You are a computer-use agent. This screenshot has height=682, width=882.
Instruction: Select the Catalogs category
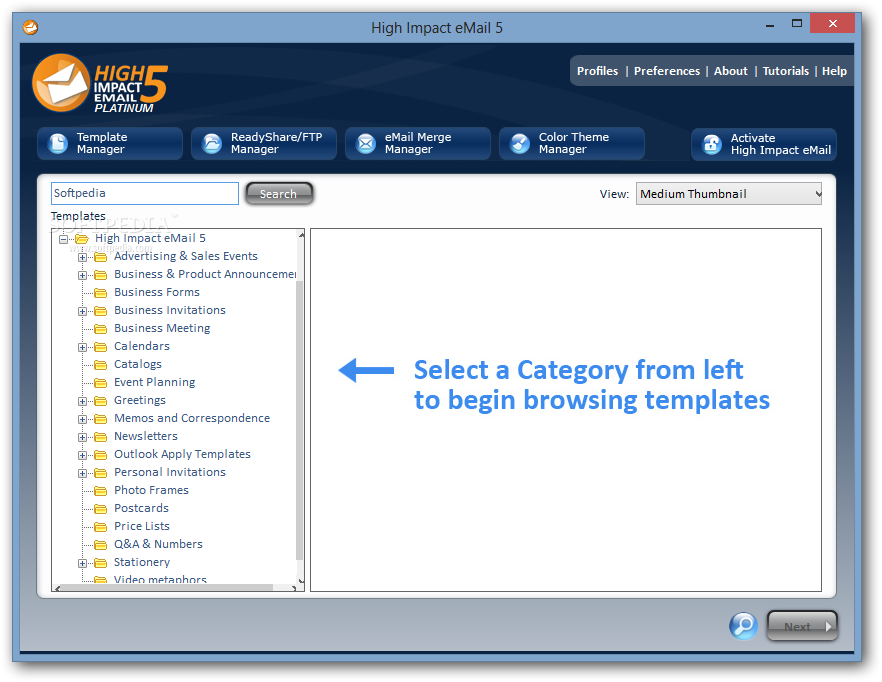[x=138, y=364]
